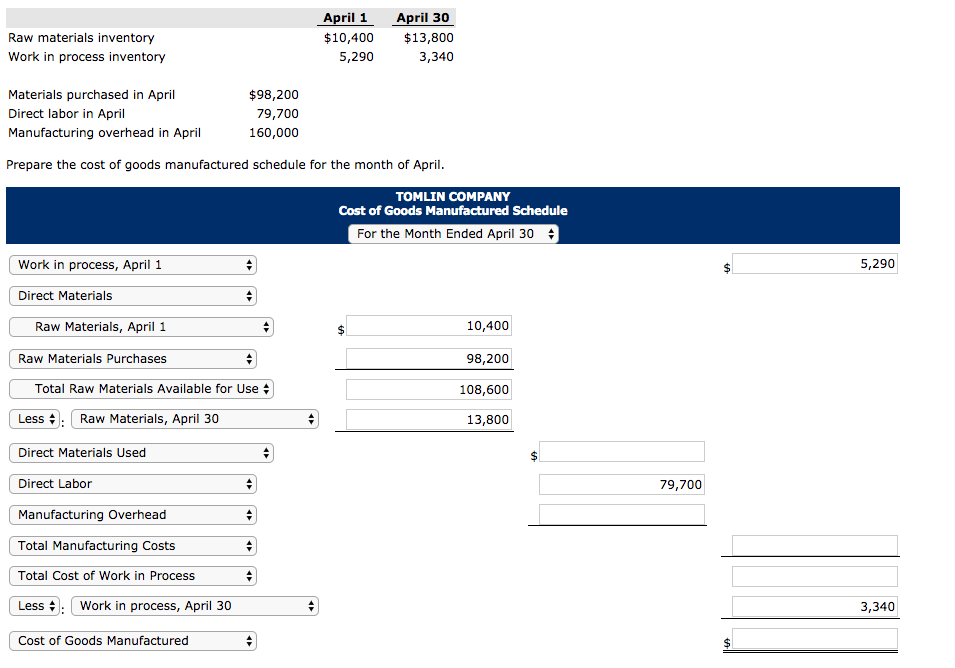
Task: Click the empty Manufacturing Overhead amount field
Action: [622, 515]
